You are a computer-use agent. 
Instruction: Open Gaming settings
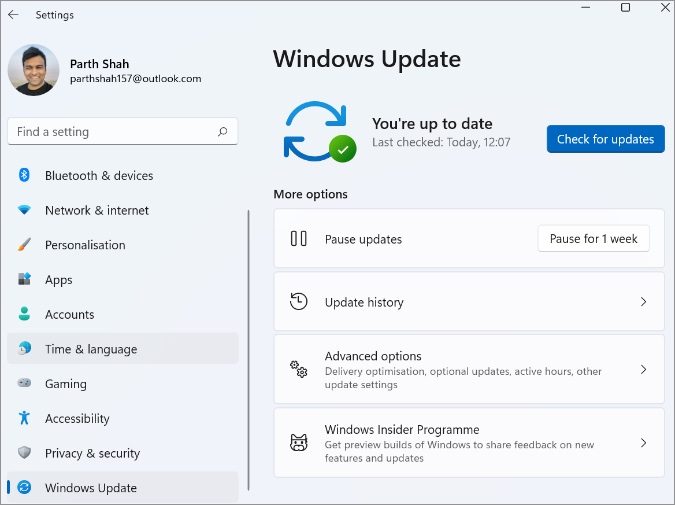click(x=123, y=384)
